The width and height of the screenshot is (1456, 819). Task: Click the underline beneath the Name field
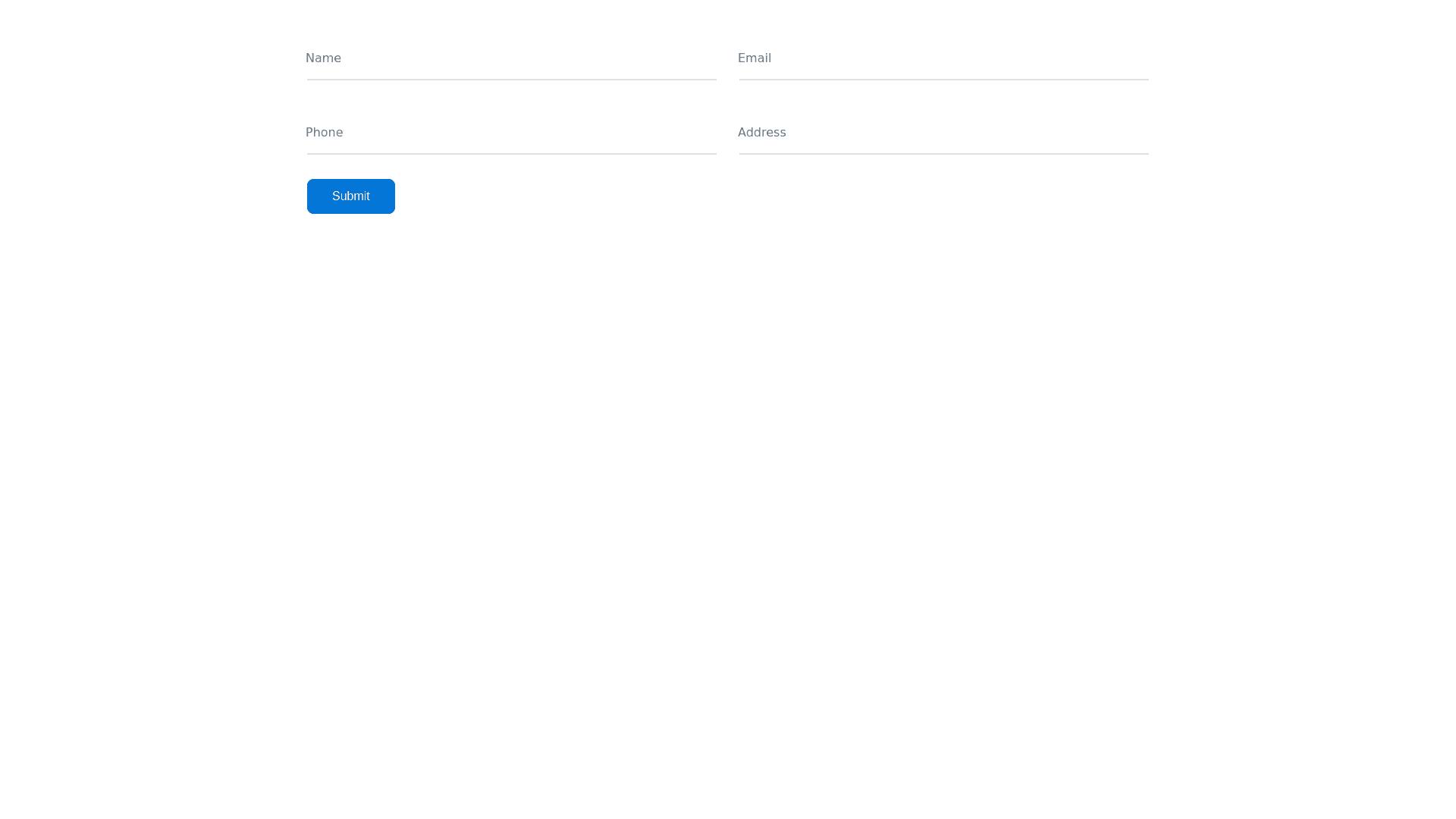[511, 79]
